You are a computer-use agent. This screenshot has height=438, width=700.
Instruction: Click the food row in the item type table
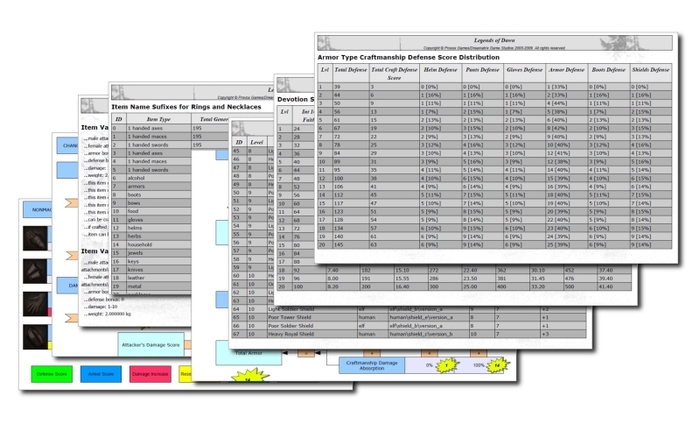(x=152, y=211)
